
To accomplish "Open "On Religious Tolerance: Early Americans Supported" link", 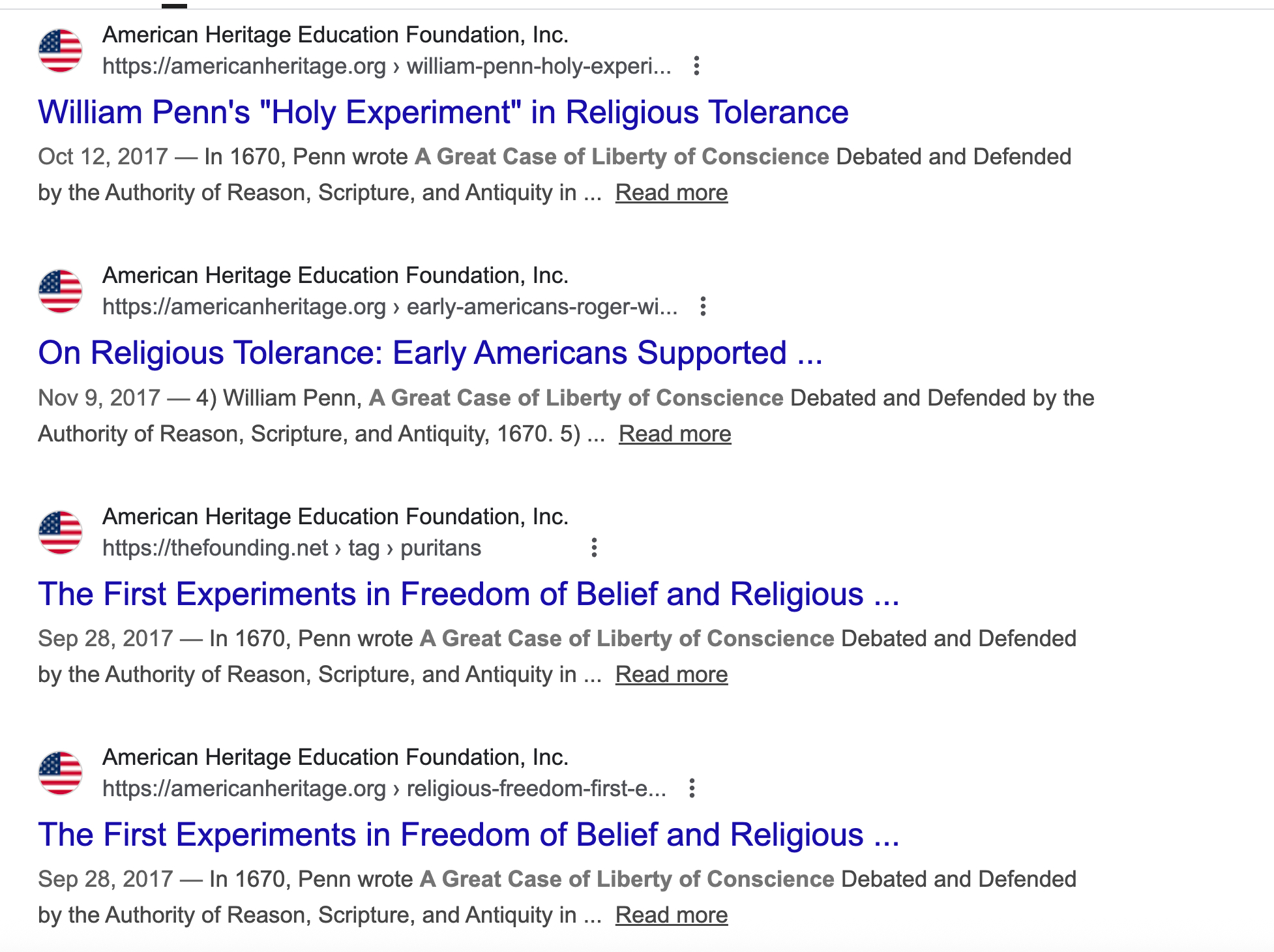I will [x=430, y=353].
